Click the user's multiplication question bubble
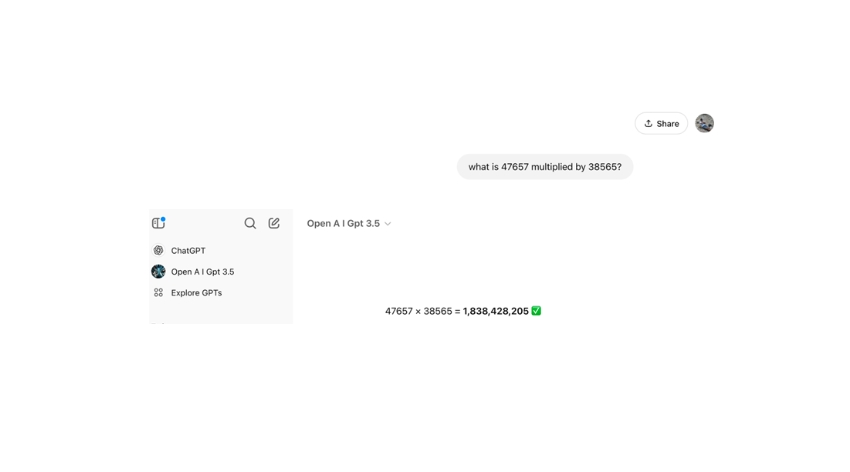 (545, 167)
